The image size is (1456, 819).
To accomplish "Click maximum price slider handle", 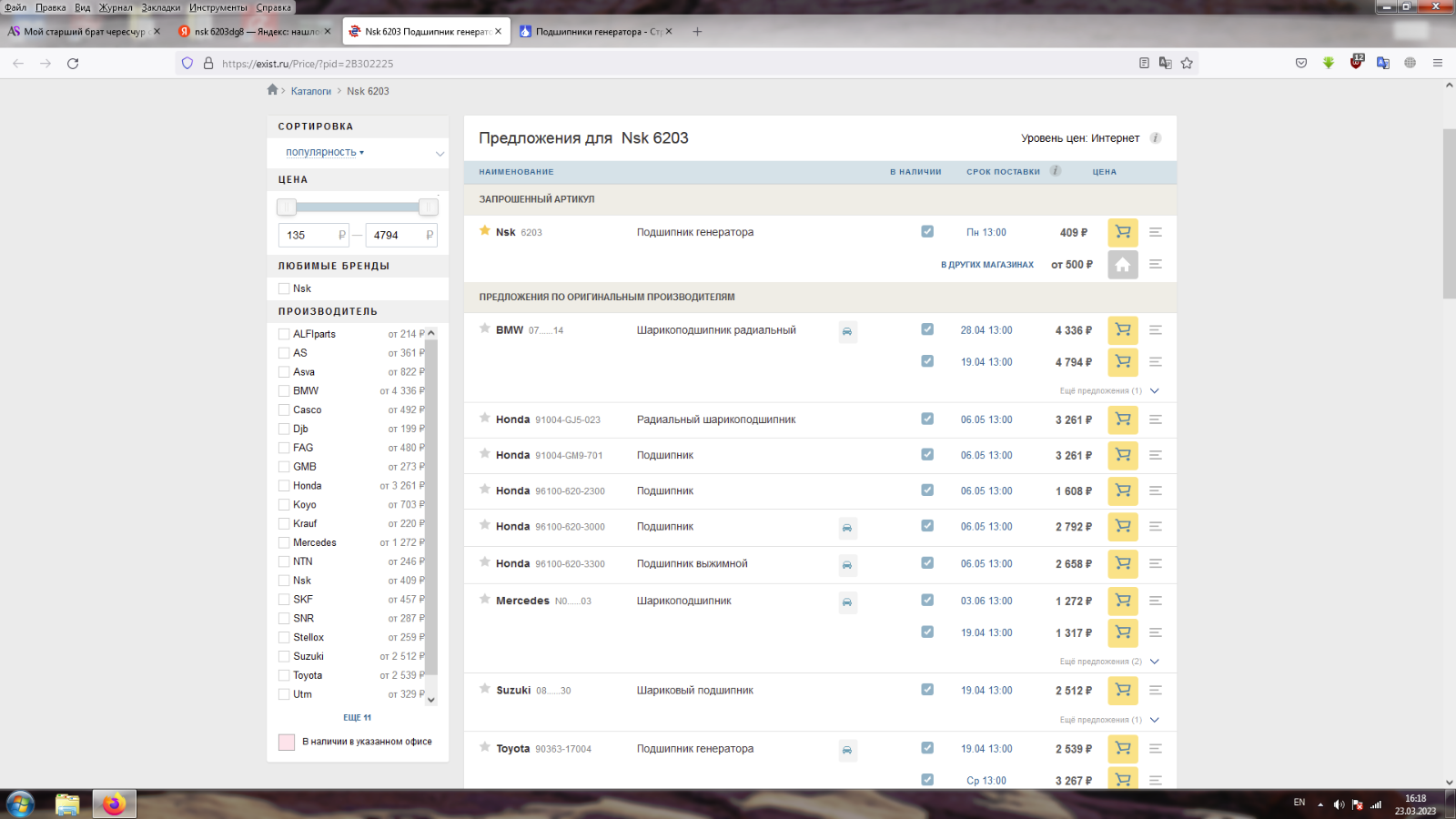I will click(429, 207).
